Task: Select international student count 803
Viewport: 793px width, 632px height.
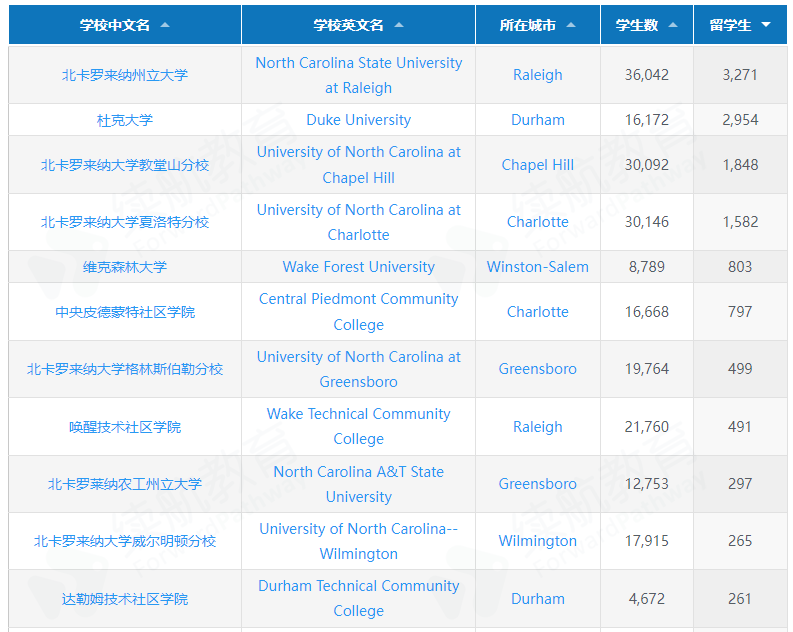Action: (x=740, y=266)
